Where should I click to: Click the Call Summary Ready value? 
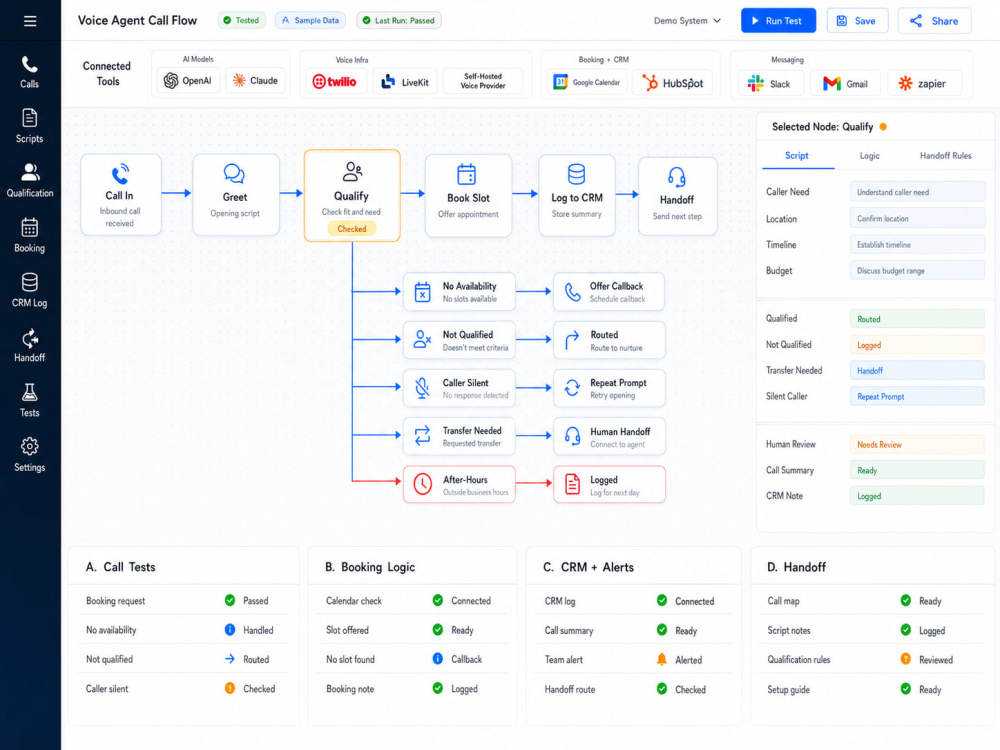coord(917,470)
